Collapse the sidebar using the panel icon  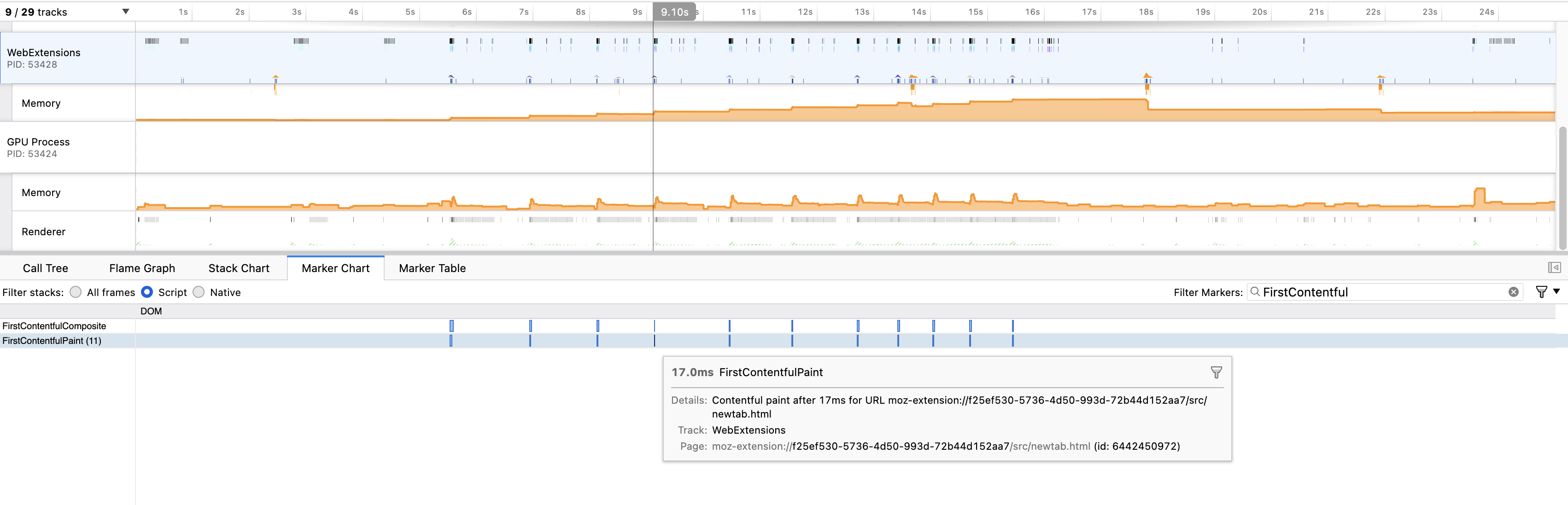coord(1554,267)
